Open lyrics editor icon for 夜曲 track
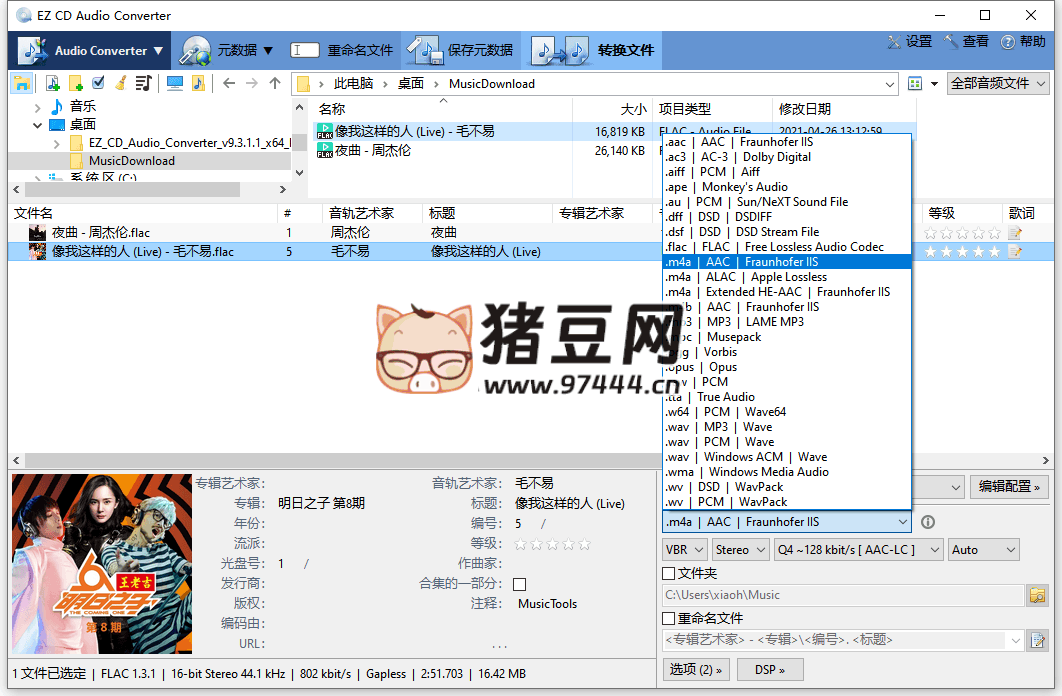 [1016, 232]
